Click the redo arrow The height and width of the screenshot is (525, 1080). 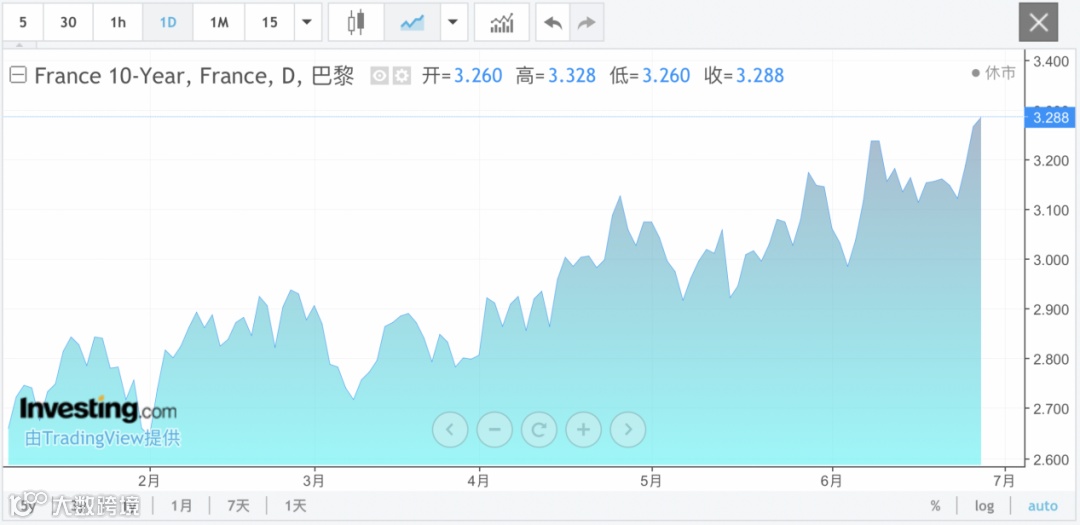click(x=586, y=22)
